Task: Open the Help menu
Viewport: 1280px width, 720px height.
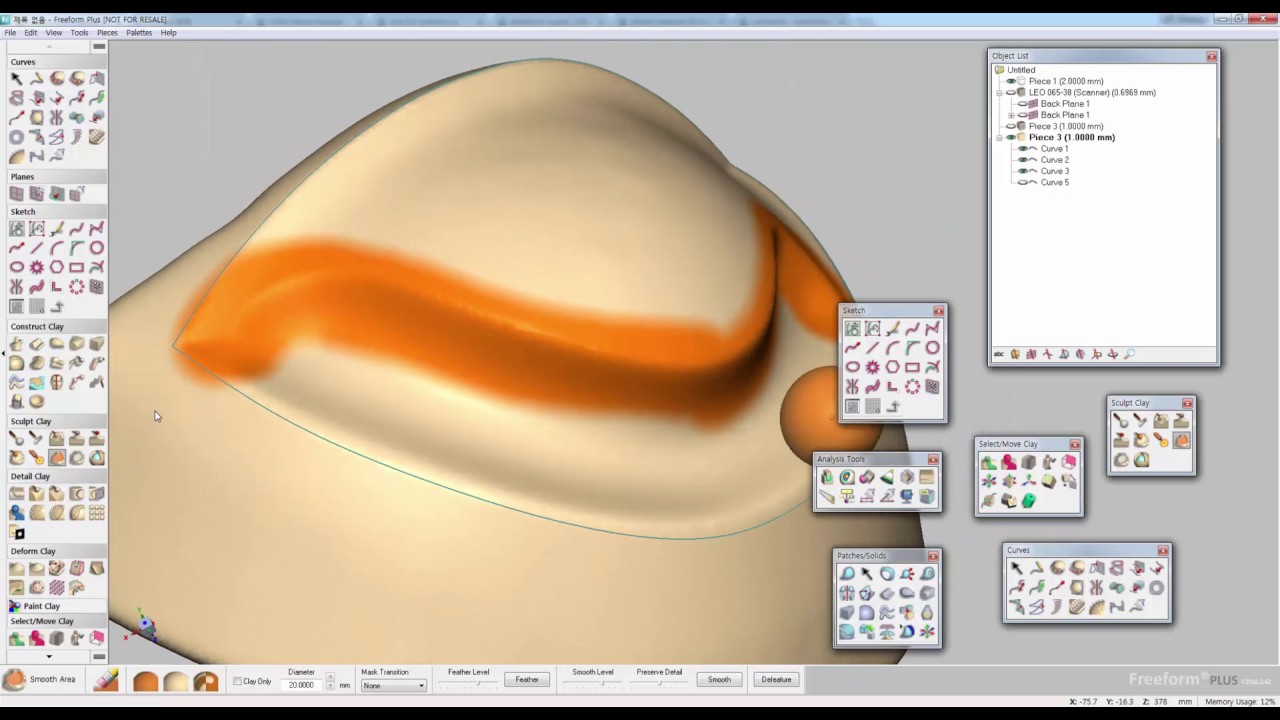Action: pos(169,33)
